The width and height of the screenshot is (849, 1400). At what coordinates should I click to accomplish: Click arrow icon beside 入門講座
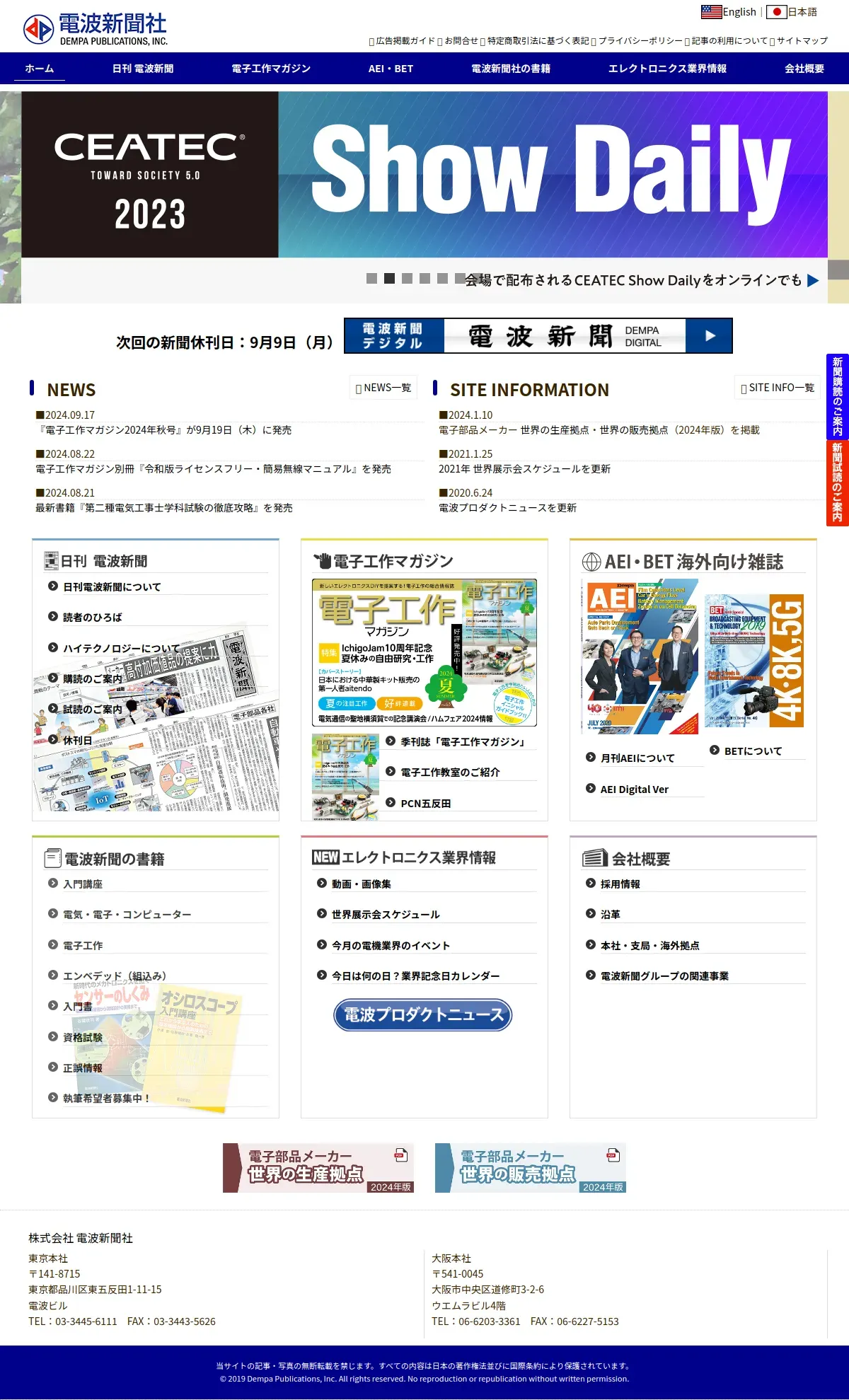53,883
